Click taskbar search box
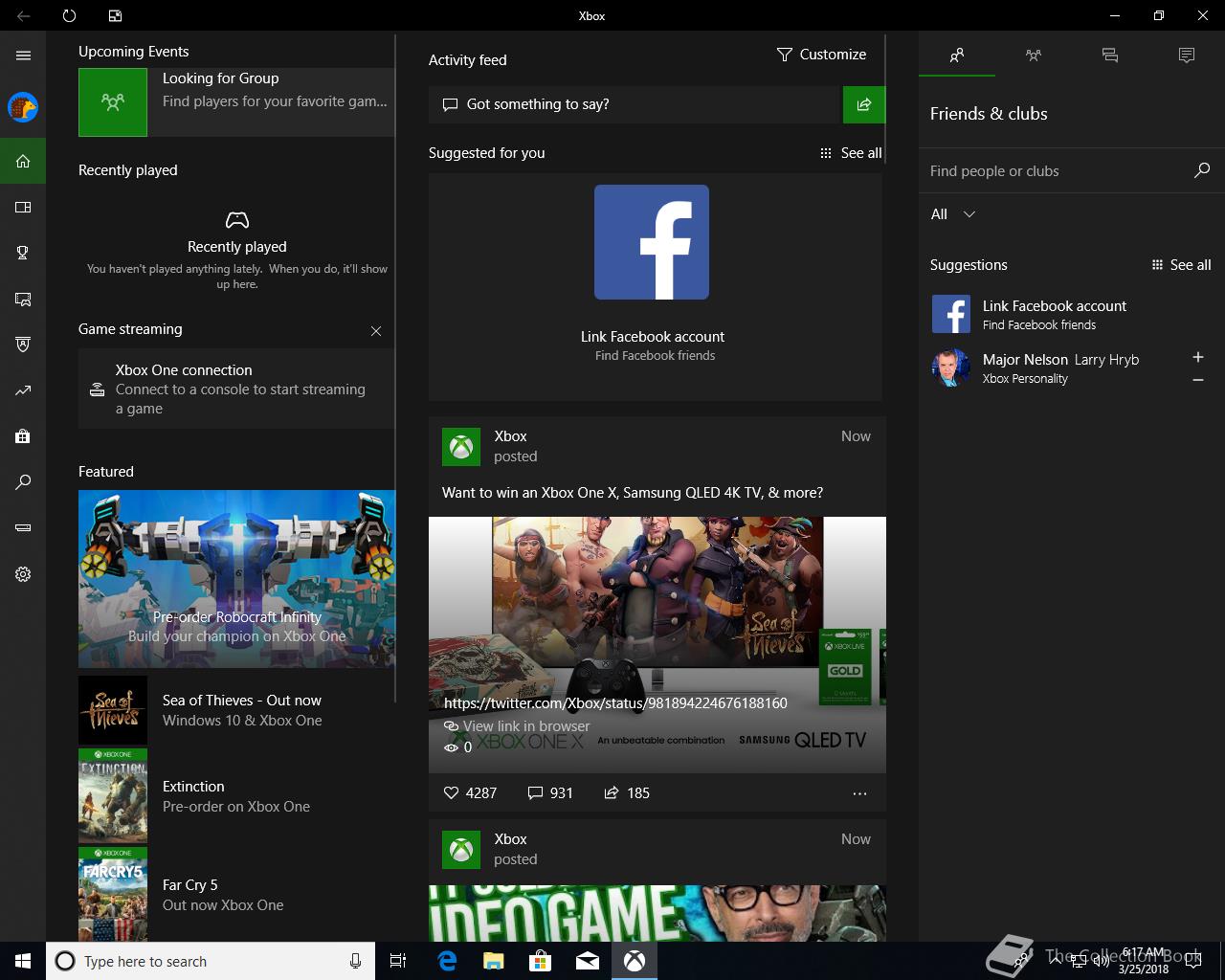Viewport: 1225px width, 980px height. pyautogui.click(x=211, y=961)
